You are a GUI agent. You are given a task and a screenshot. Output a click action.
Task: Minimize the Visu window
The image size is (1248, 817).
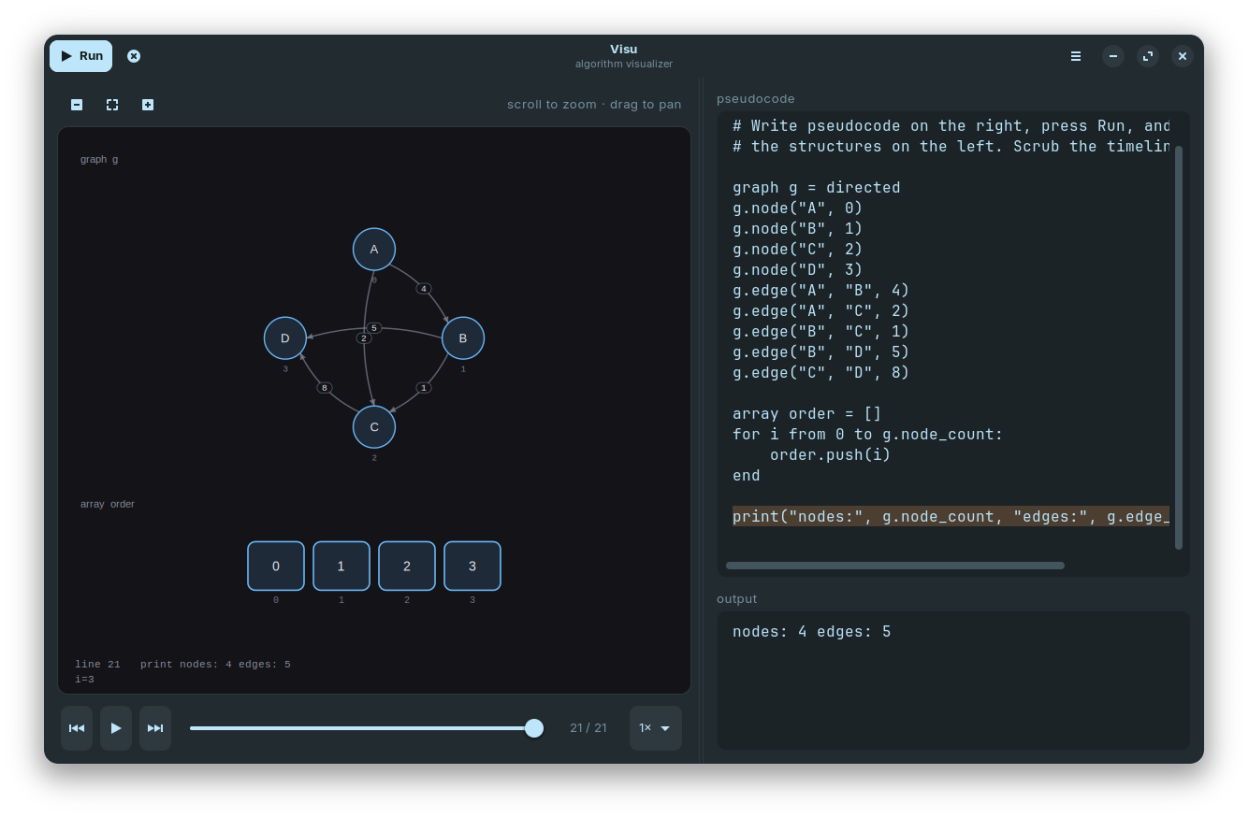(x=1113, y=56)
